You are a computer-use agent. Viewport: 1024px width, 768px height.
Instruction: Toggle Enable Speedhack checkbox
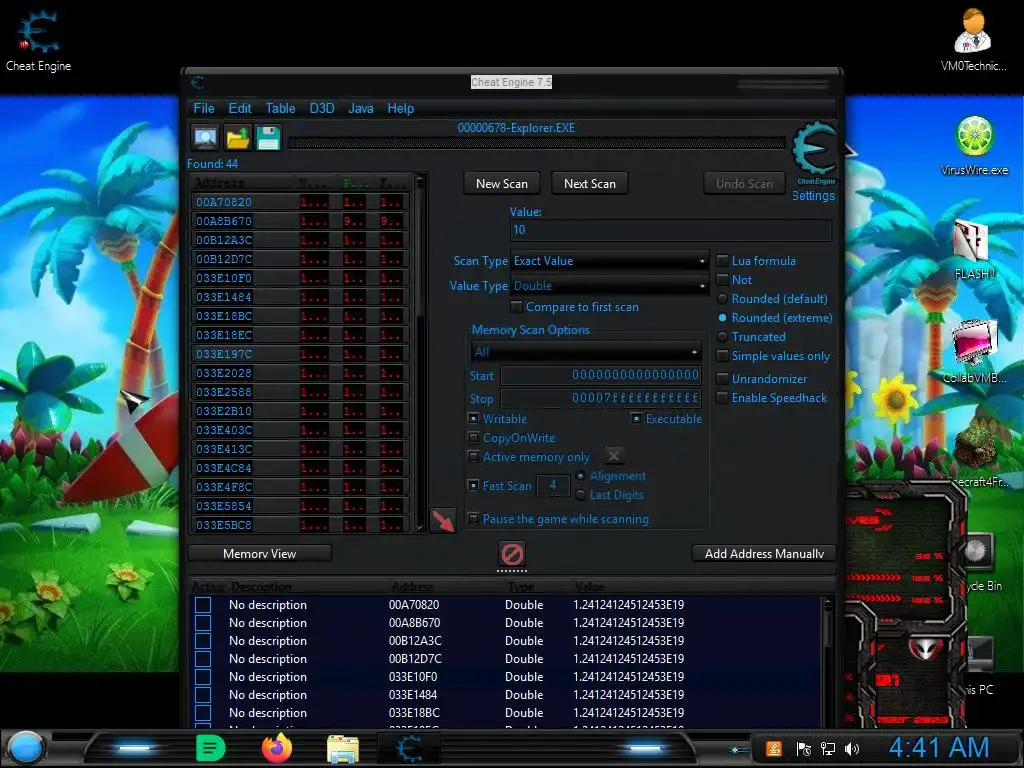point(722,398)
